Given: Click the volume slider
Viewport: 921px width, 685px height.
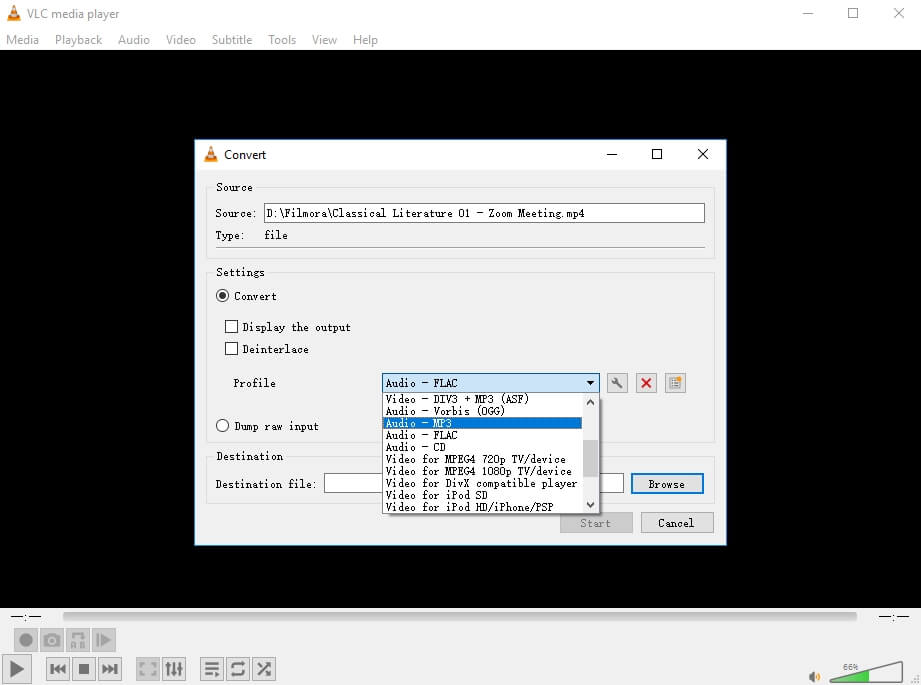Looking at the screenshot, I should (x=866, y=673).
